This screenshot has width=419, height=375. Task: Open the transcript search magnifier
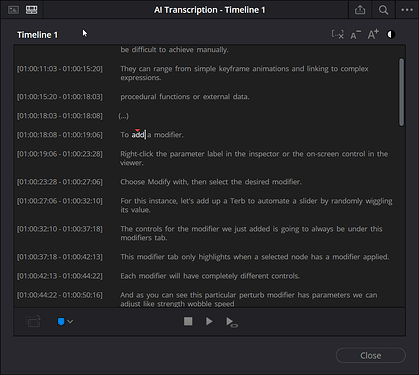click(383, 10)
